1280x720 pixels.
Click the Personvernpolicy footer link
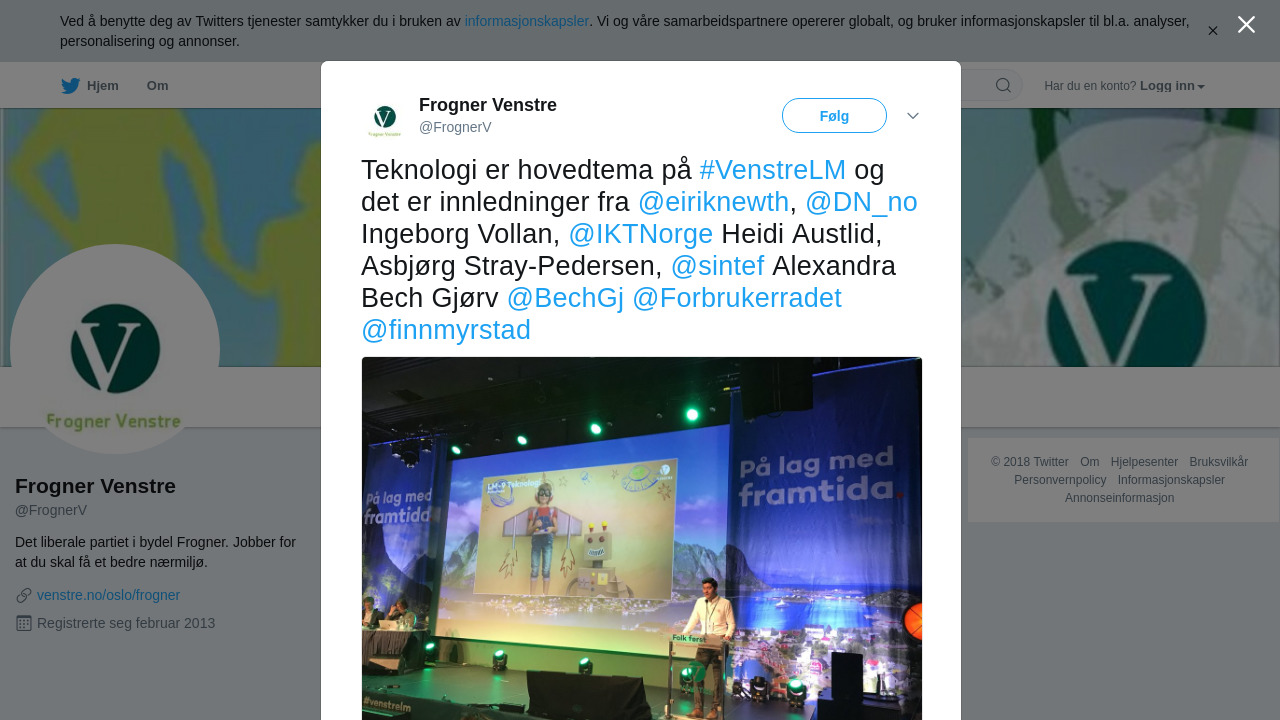coord(1060,480)
